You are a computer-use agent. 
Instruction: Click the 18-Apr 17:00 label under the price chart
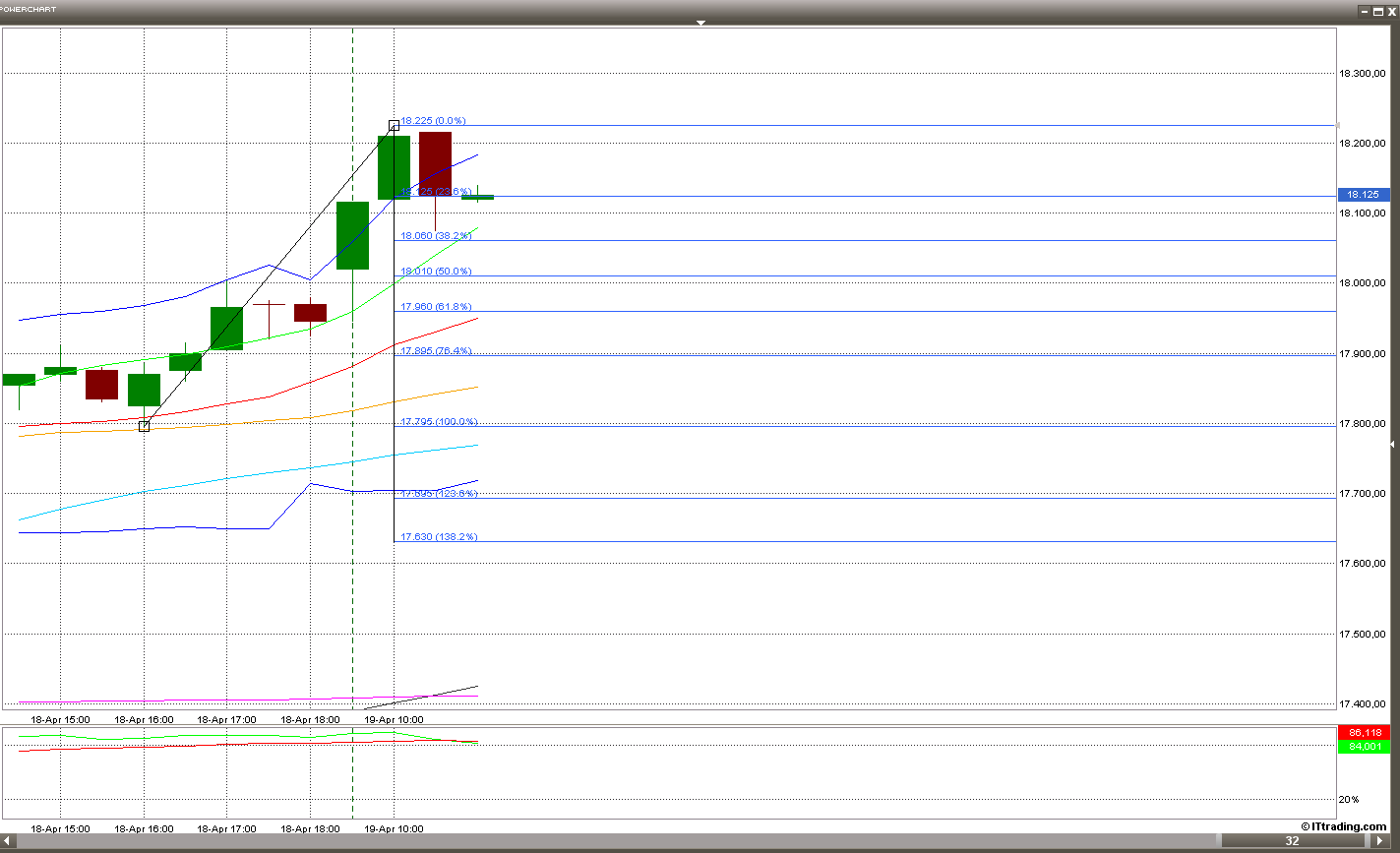pos(226,719)
